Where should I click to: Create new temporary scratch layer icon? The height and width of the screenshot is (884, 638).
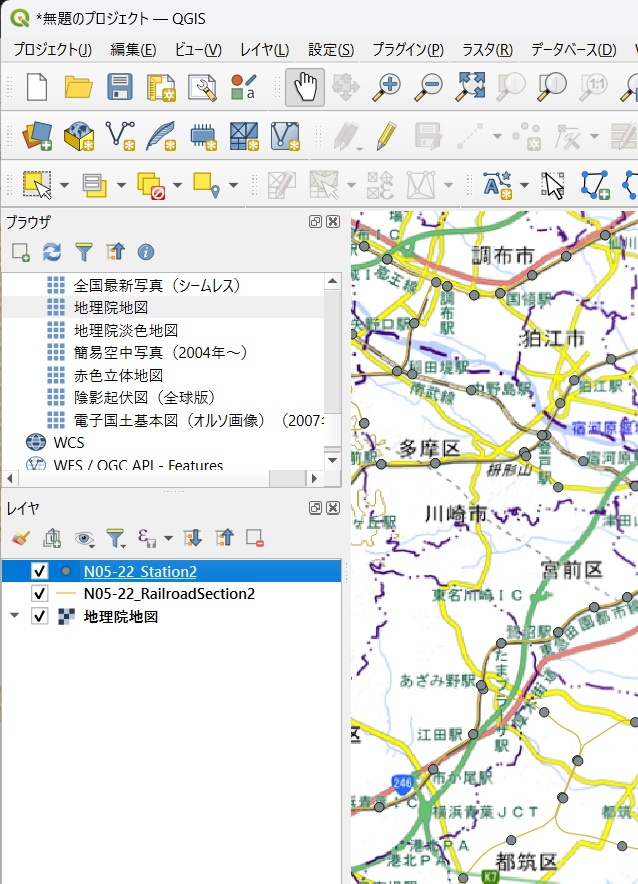(x=203, y=136)
